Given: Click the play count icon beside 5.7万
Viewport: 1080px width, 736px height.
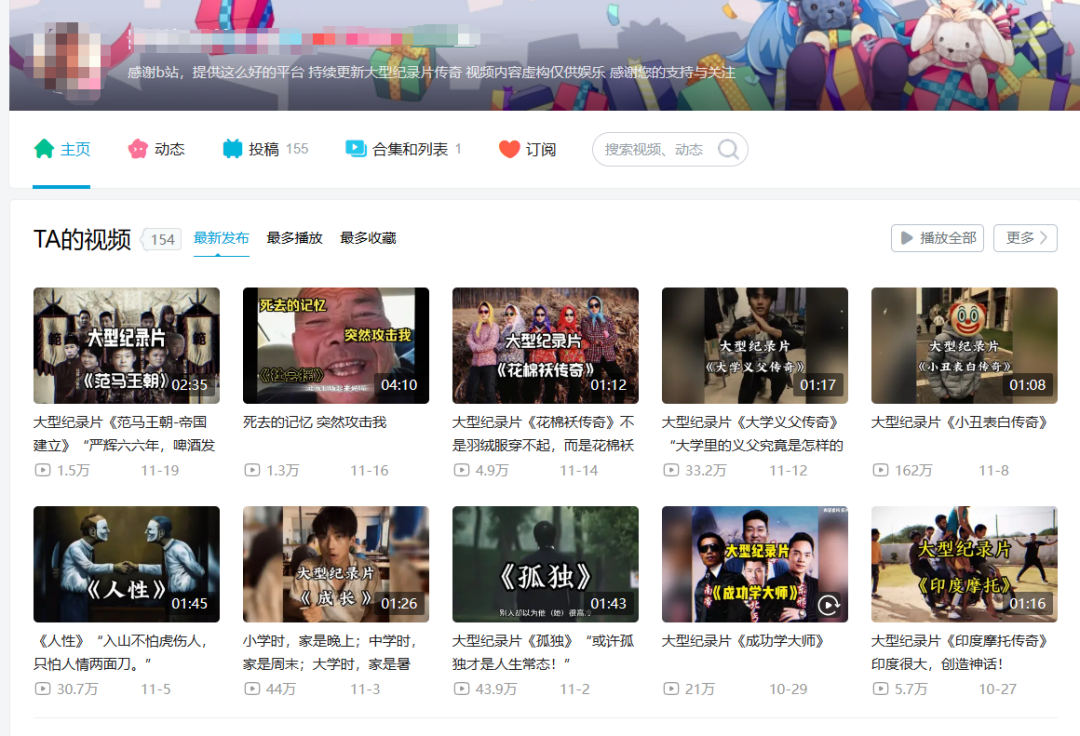Looking at the screenshot, I should pos(880,688).
